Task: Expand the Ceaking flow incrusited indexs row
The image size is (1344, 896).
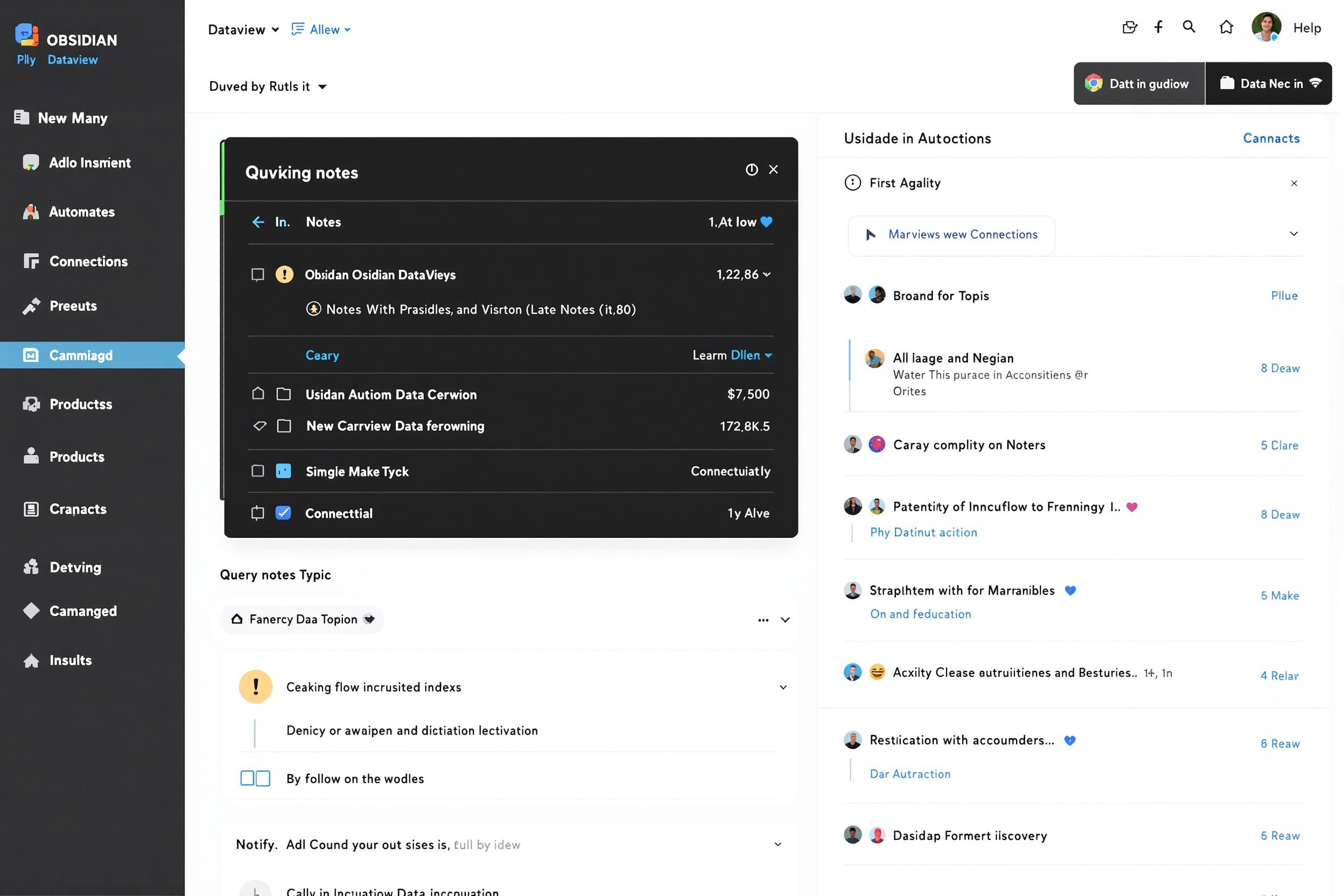Action: [x=783, y=687]
